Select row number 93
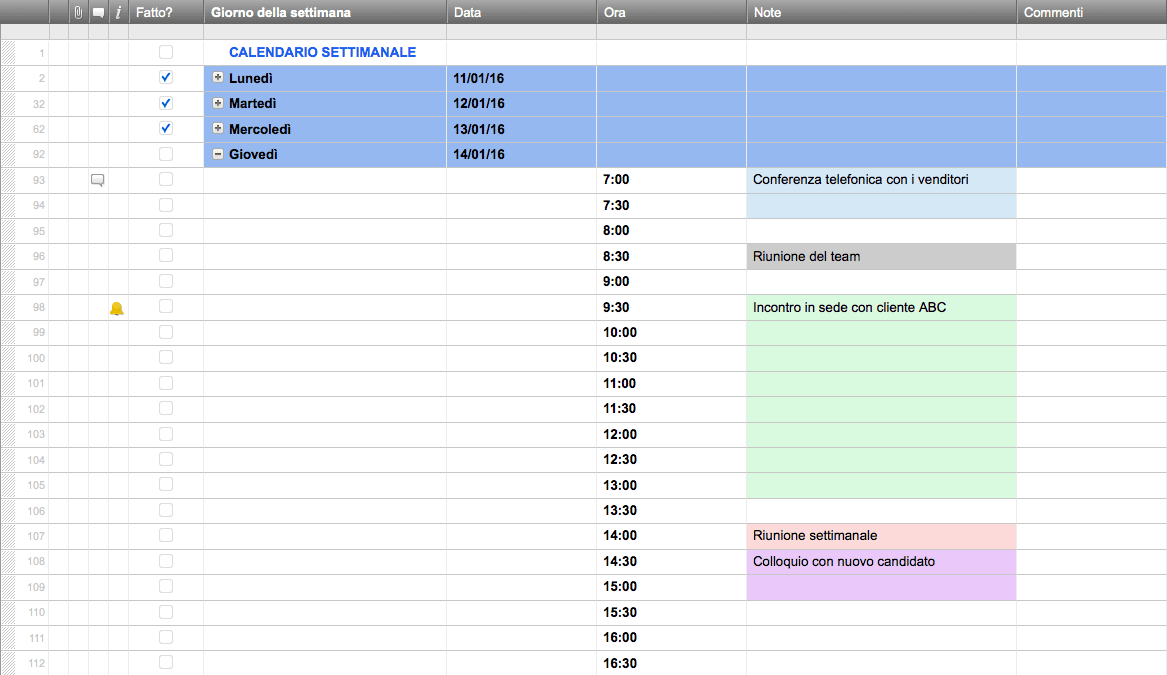The height and width of the screenshot is (675, 1167). [39, 180]
